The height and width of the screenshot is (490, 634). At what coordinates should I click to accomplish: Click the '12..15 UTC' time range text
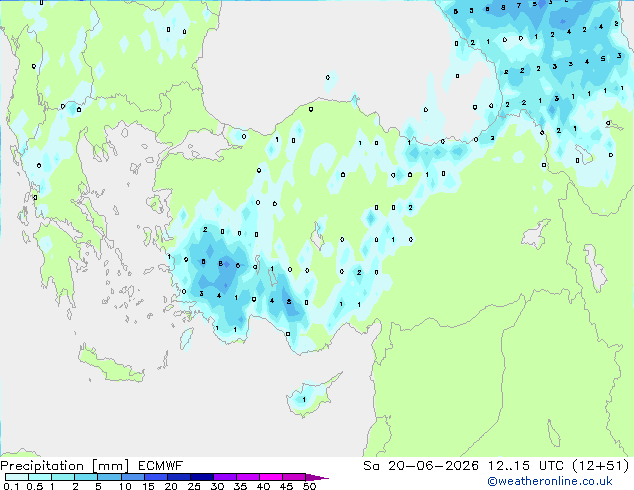(x=526, y=466)
